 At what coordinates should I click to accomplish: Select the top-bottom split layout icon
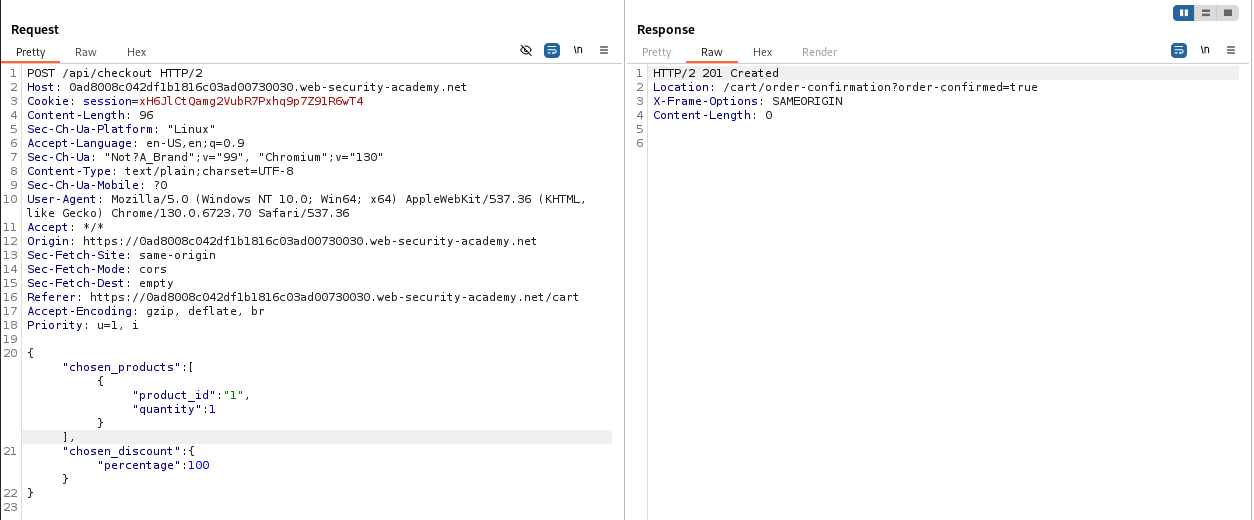[1207, 13]
